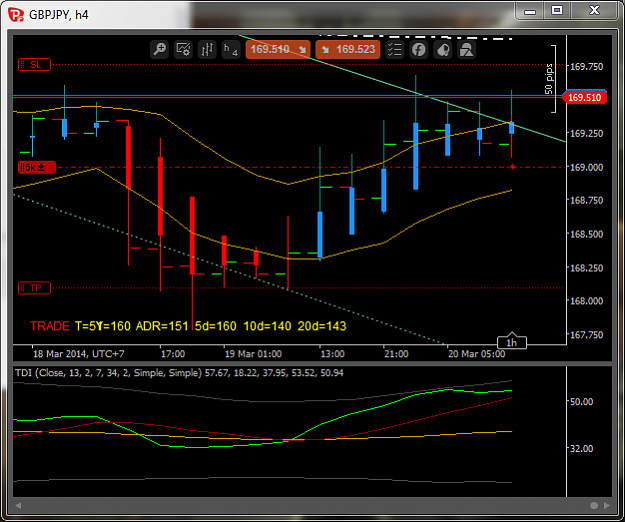Close the GBPJPY chart window
Viewport: 625px width, 522px height.
coord(594,10)
